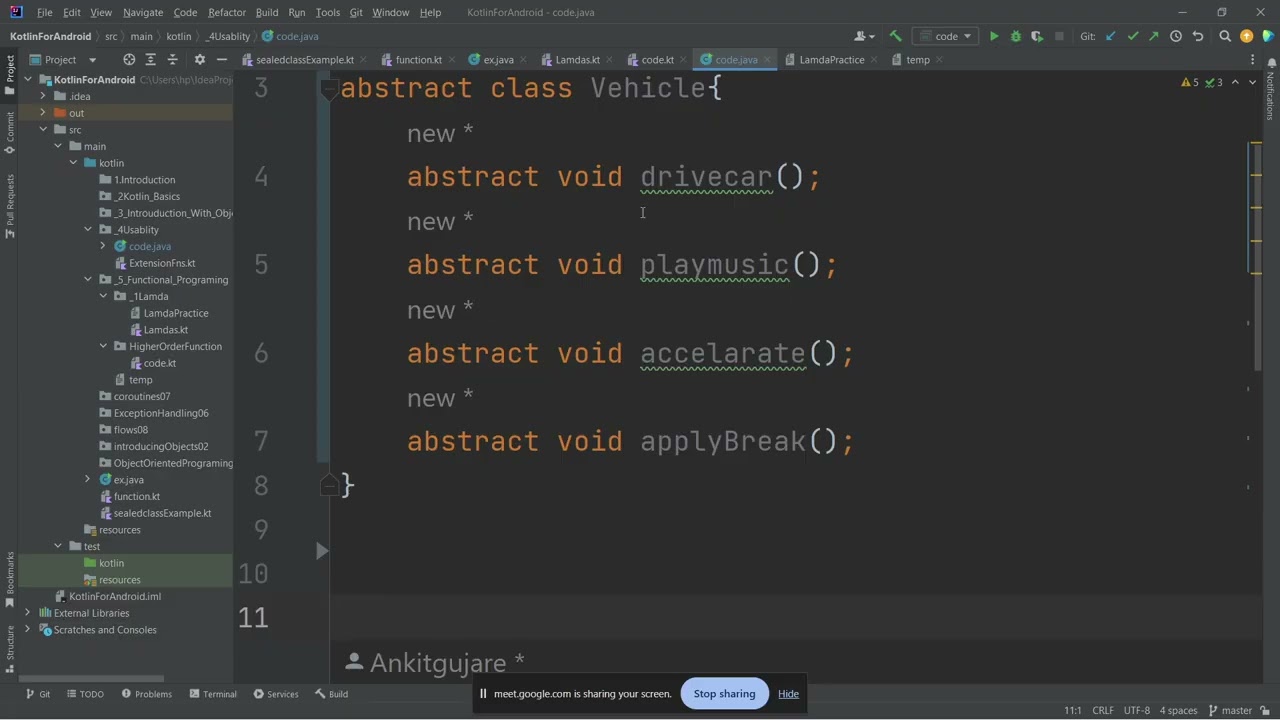The image size is (1280, 720).
Task: Go to next highlighted error arrow
Action: [x=1252, y=82]
